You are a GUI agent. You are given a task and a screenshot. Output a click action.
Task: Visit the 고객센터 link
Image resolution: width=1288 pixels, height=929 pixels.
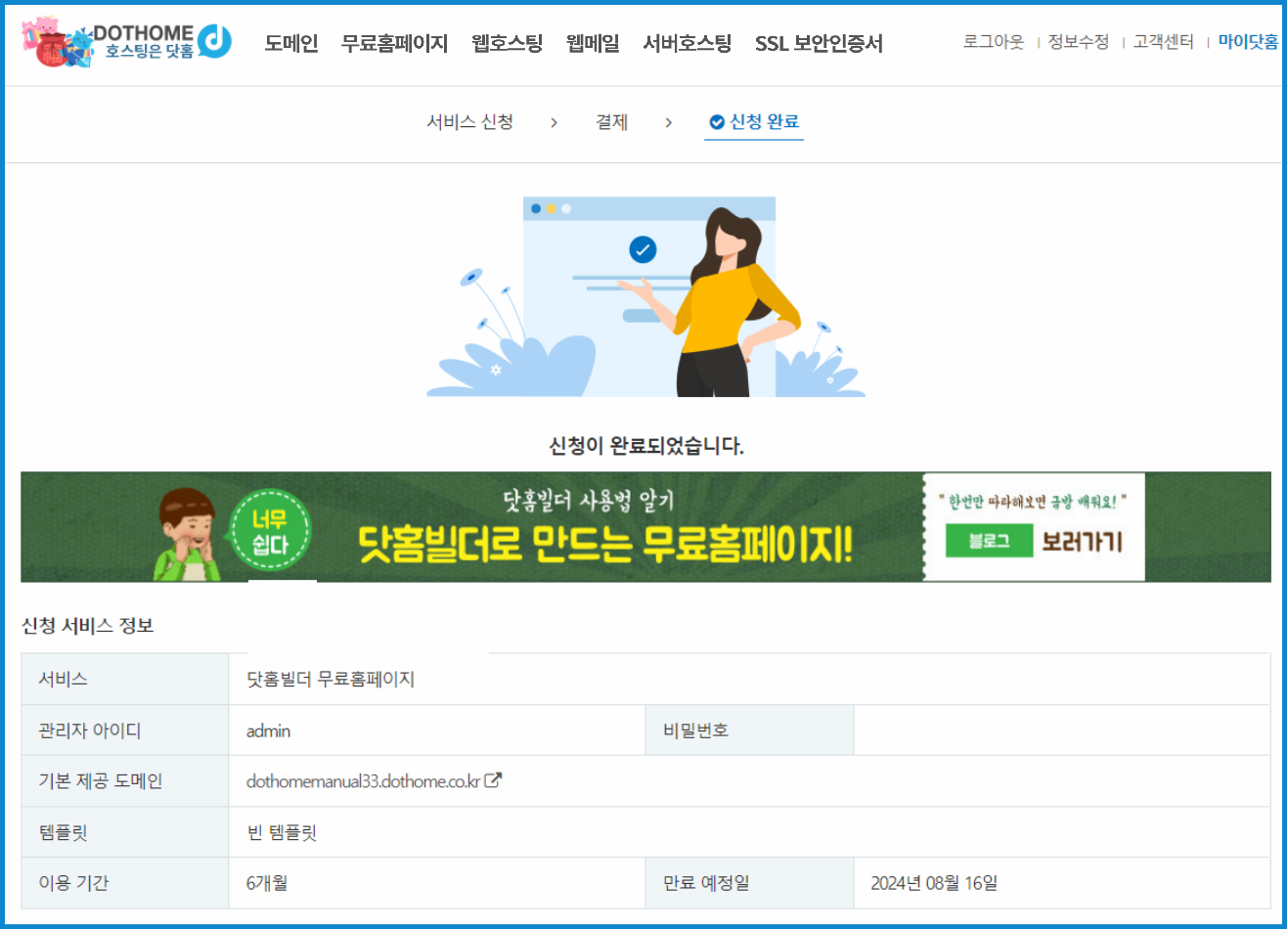(x=1163, y=42)
